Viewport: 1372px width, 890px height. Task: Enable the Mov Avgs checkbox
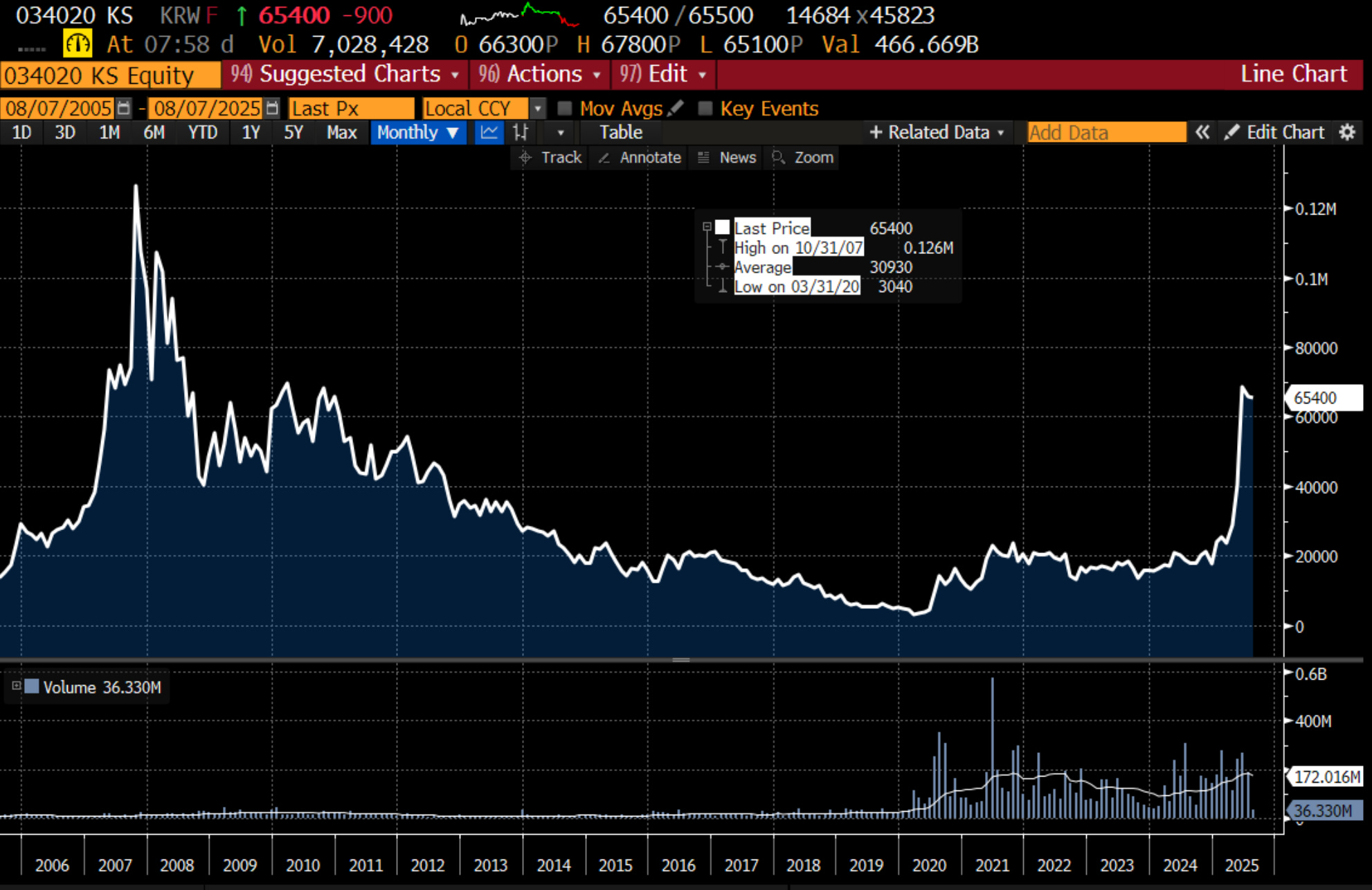point(564,108)
